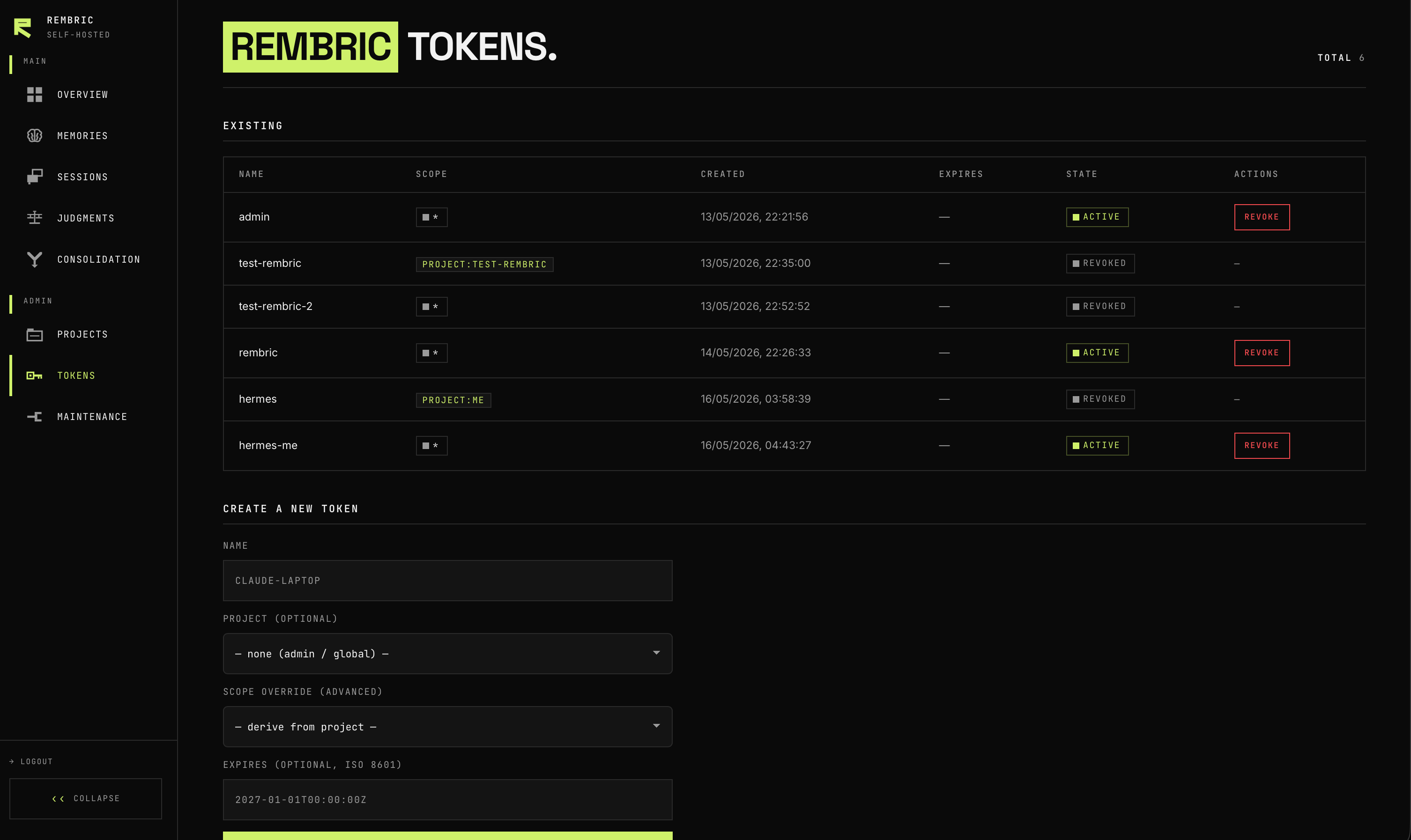This screenshot has width=1411, height=840.
Task: Select the hermes-me token name
Action: (x=268, y=445)
